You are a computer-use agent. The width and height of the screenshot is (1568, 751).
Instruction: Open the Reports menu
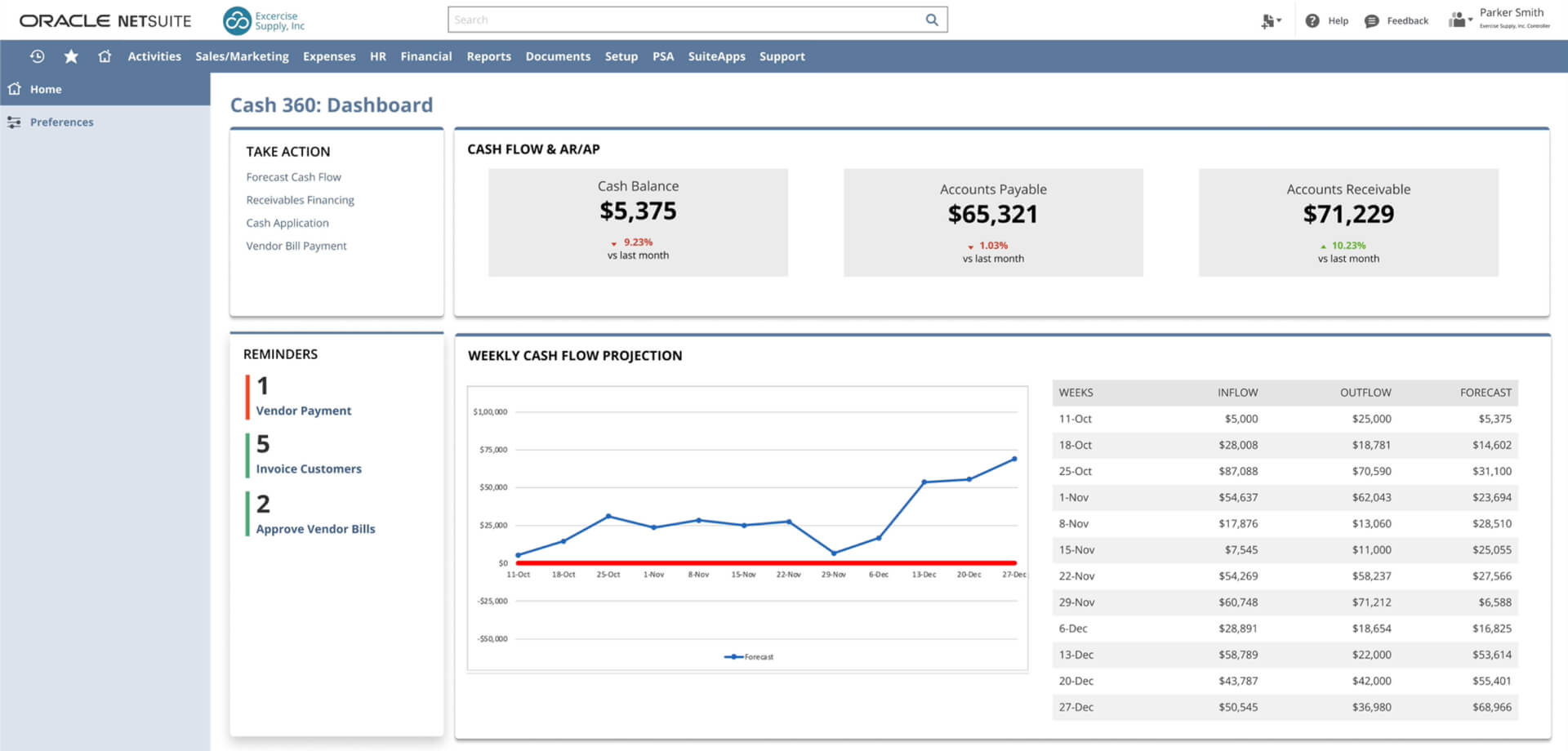[488, 56]
